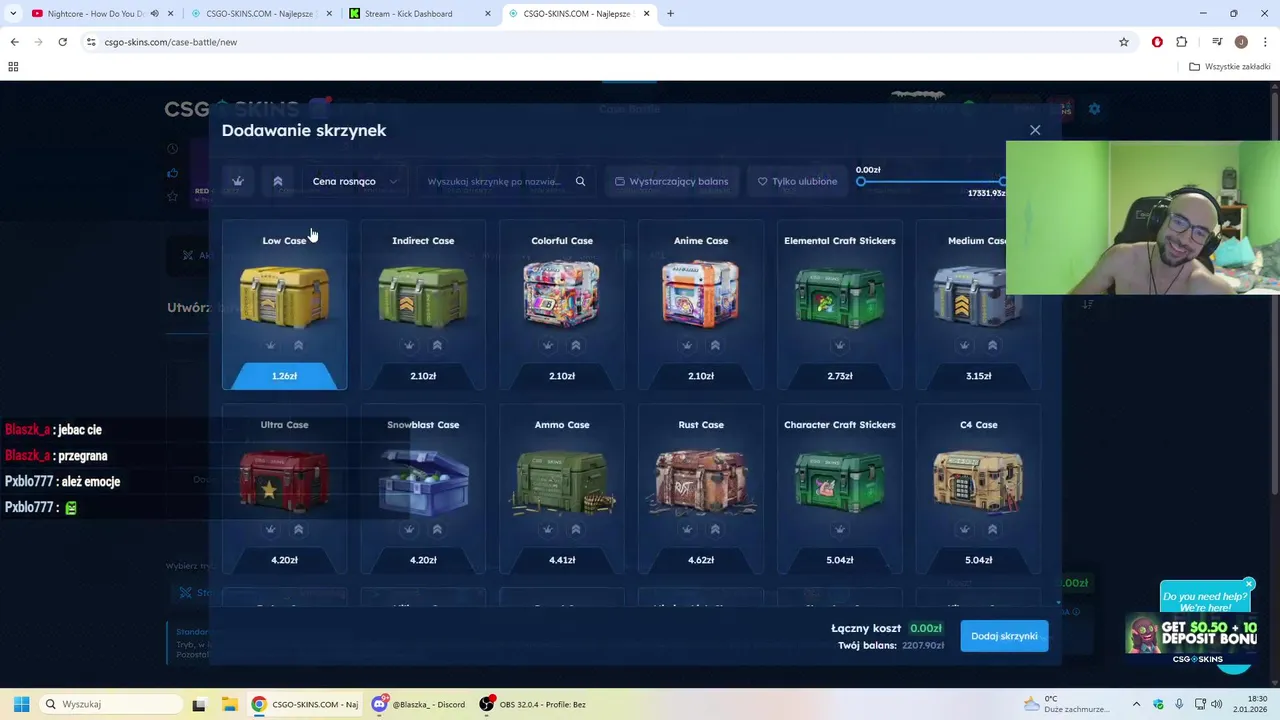Viewport: 1280px width, 720px height.
Task: Click the minimum price slider handle at 0.00zł
Action: 861,182
